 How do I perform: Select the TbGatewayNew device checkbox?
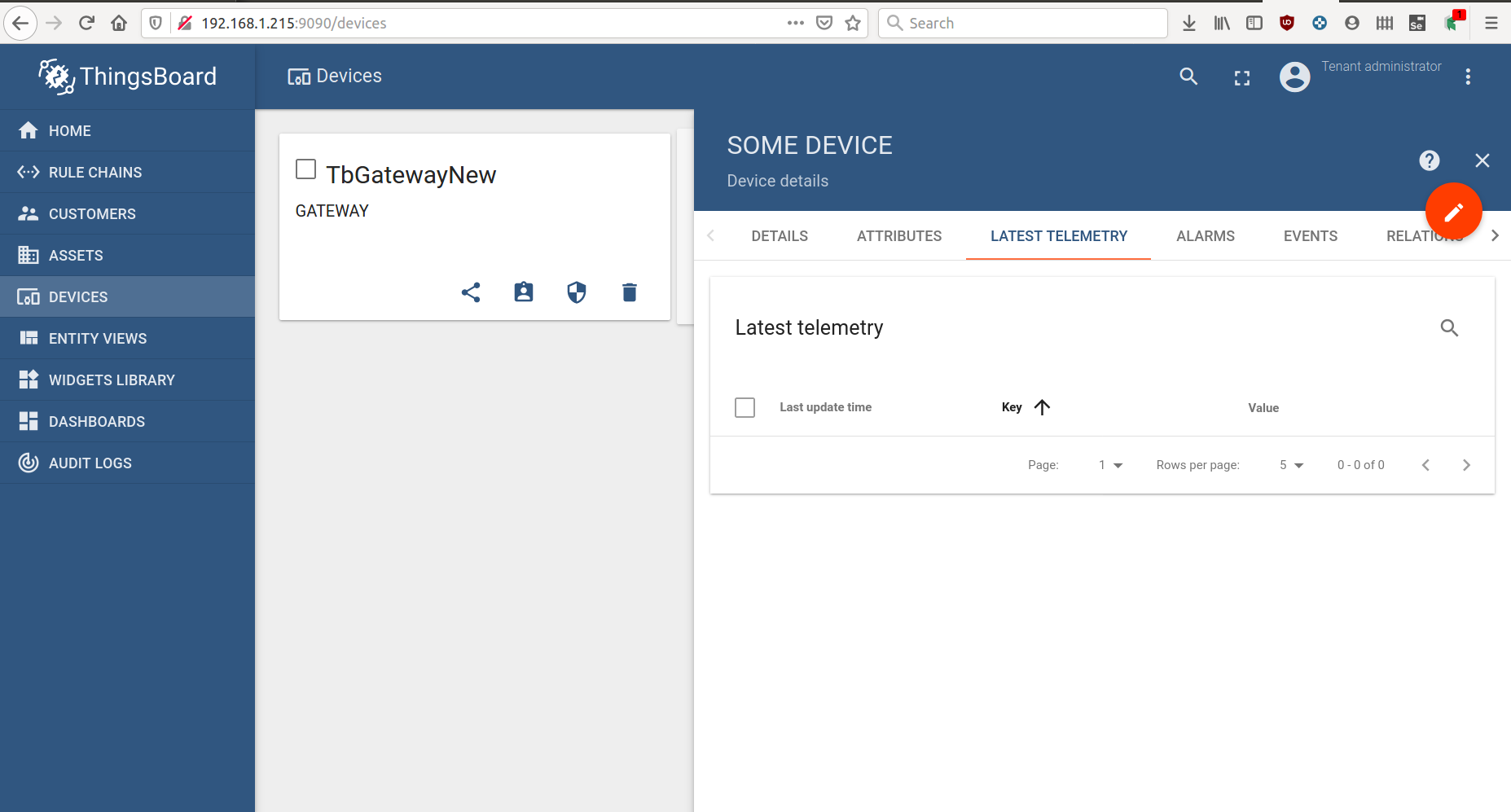coord(305,169)
